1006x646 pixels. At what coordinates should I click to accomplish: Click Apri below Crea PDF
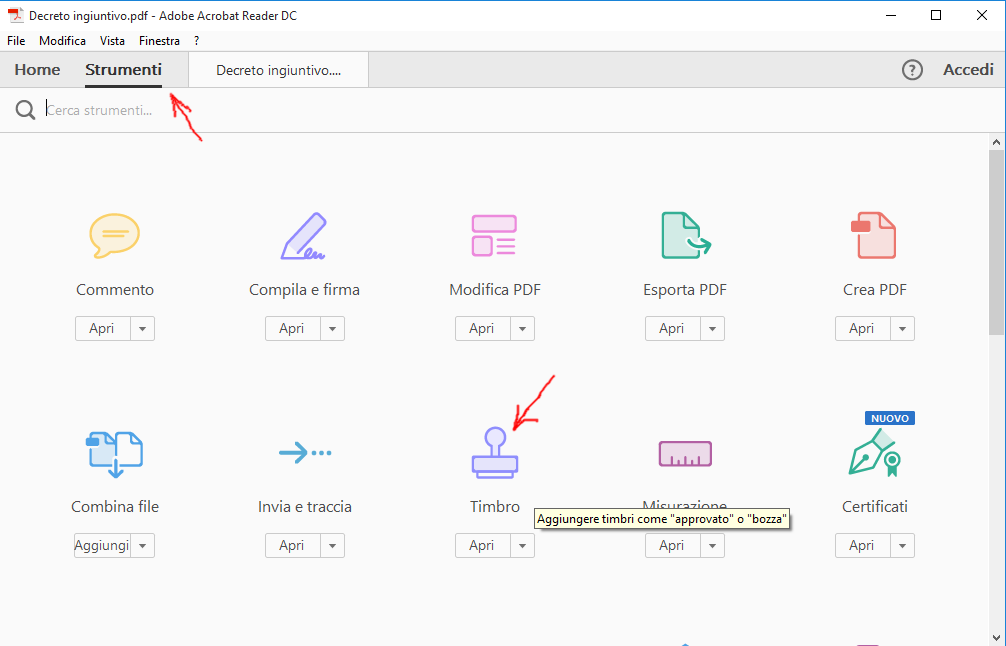pyautogui.click(x=862, y=328)
